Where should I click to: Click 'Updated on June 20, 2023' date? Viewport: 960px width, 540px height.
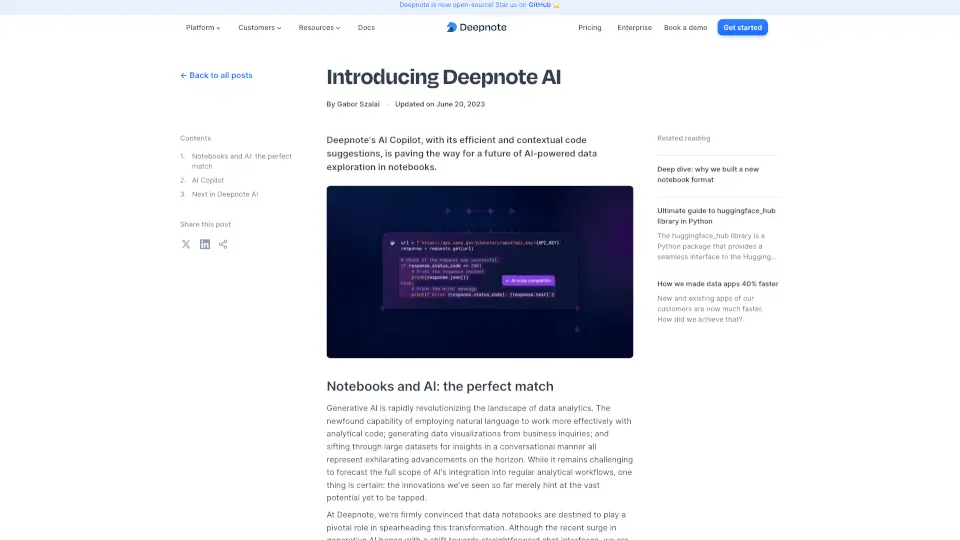click(x=440, y=104)
